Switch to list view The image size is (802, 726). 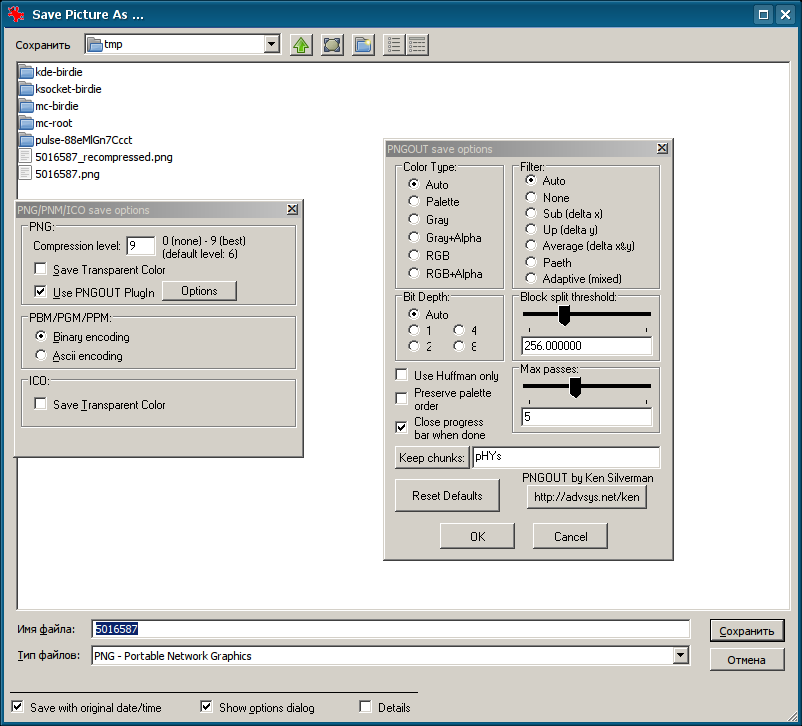394,45
